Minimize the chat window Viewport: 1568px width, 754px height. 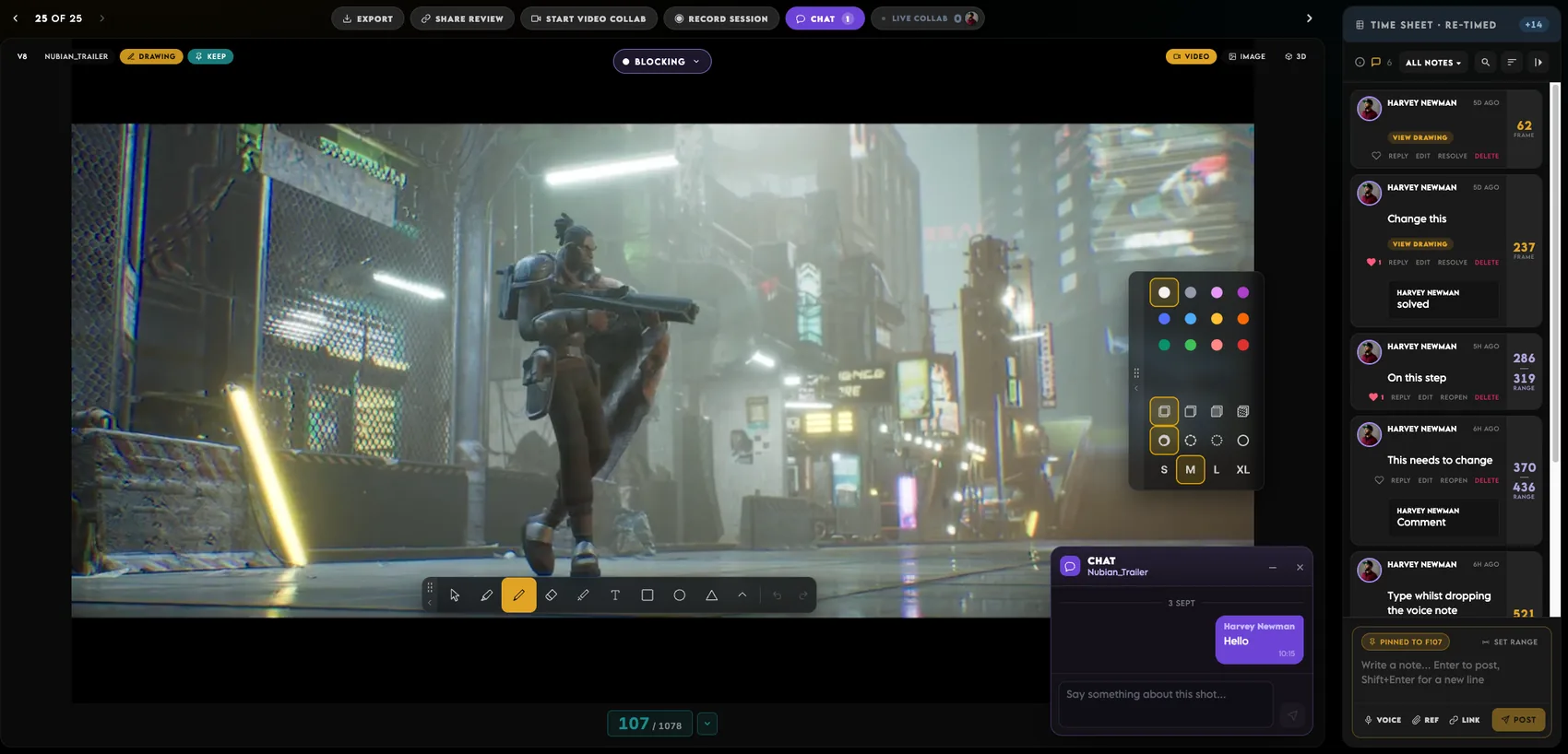coord(1273,568)
